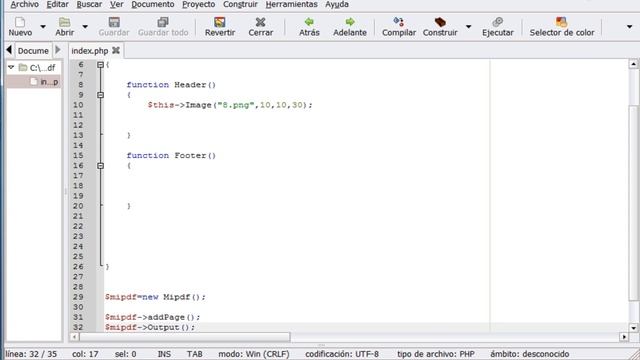Expand the toolbar overflow arrow
The width and height of the screenshot is (640, 360).
pyautogui.click(x=629, y=27)
